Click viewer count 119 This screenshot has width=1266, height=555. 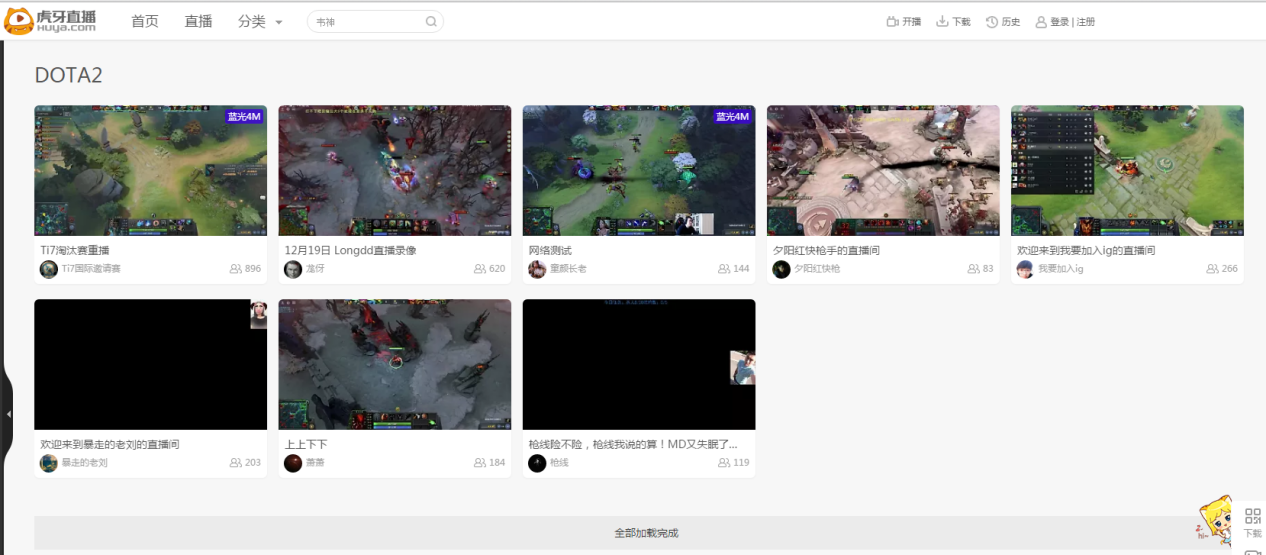coord(733,463)
